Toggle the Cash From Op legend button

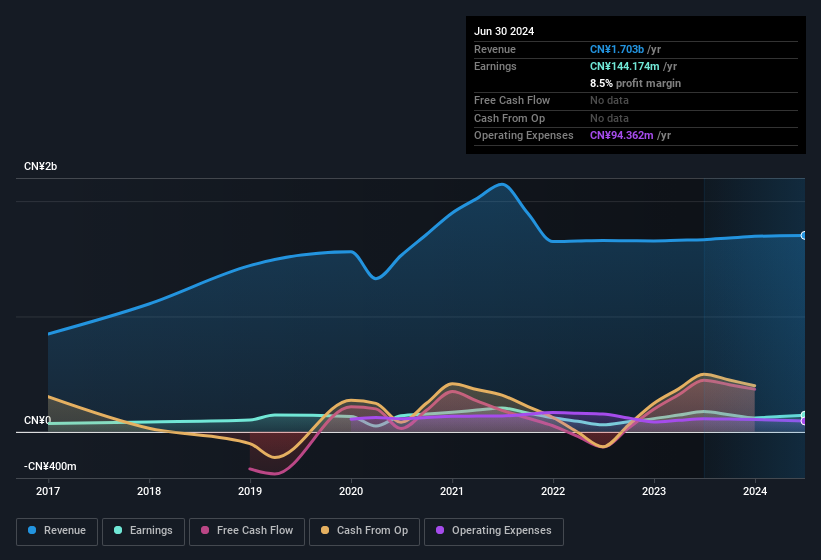364,531
